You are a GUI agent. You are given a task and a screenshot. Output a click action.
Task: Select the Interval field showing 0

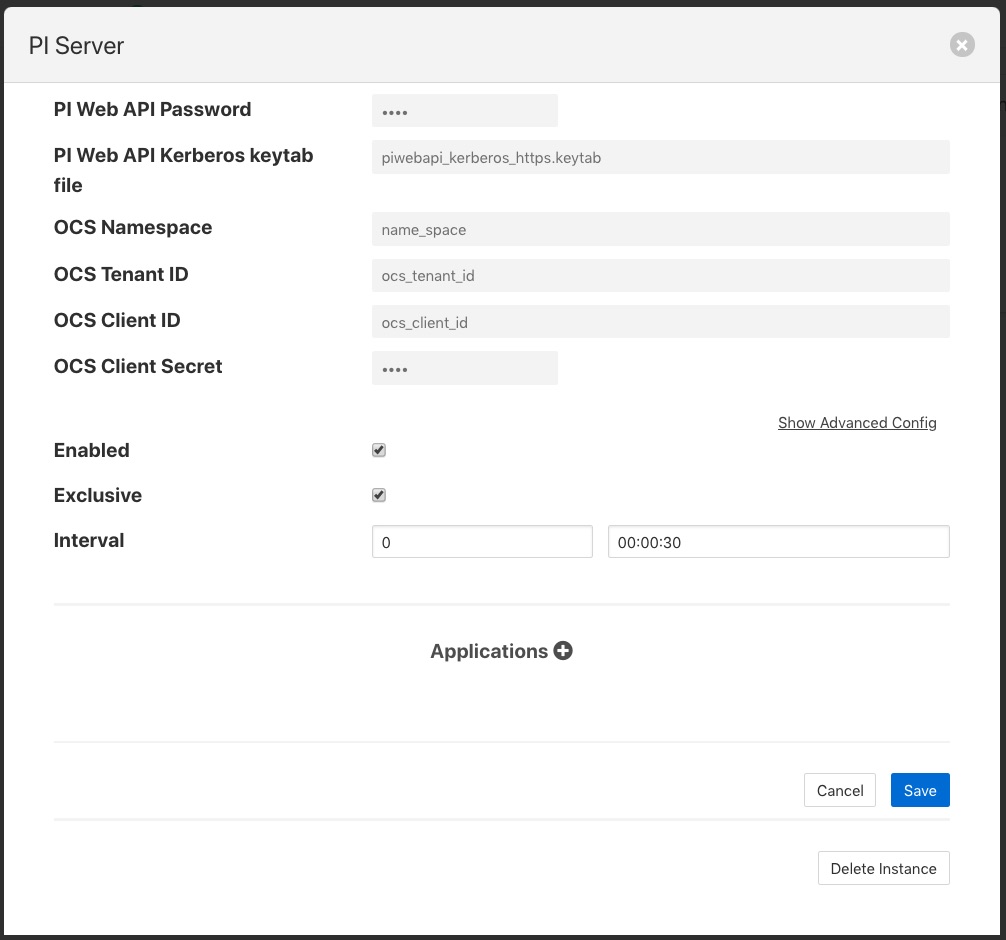point(482,542)
